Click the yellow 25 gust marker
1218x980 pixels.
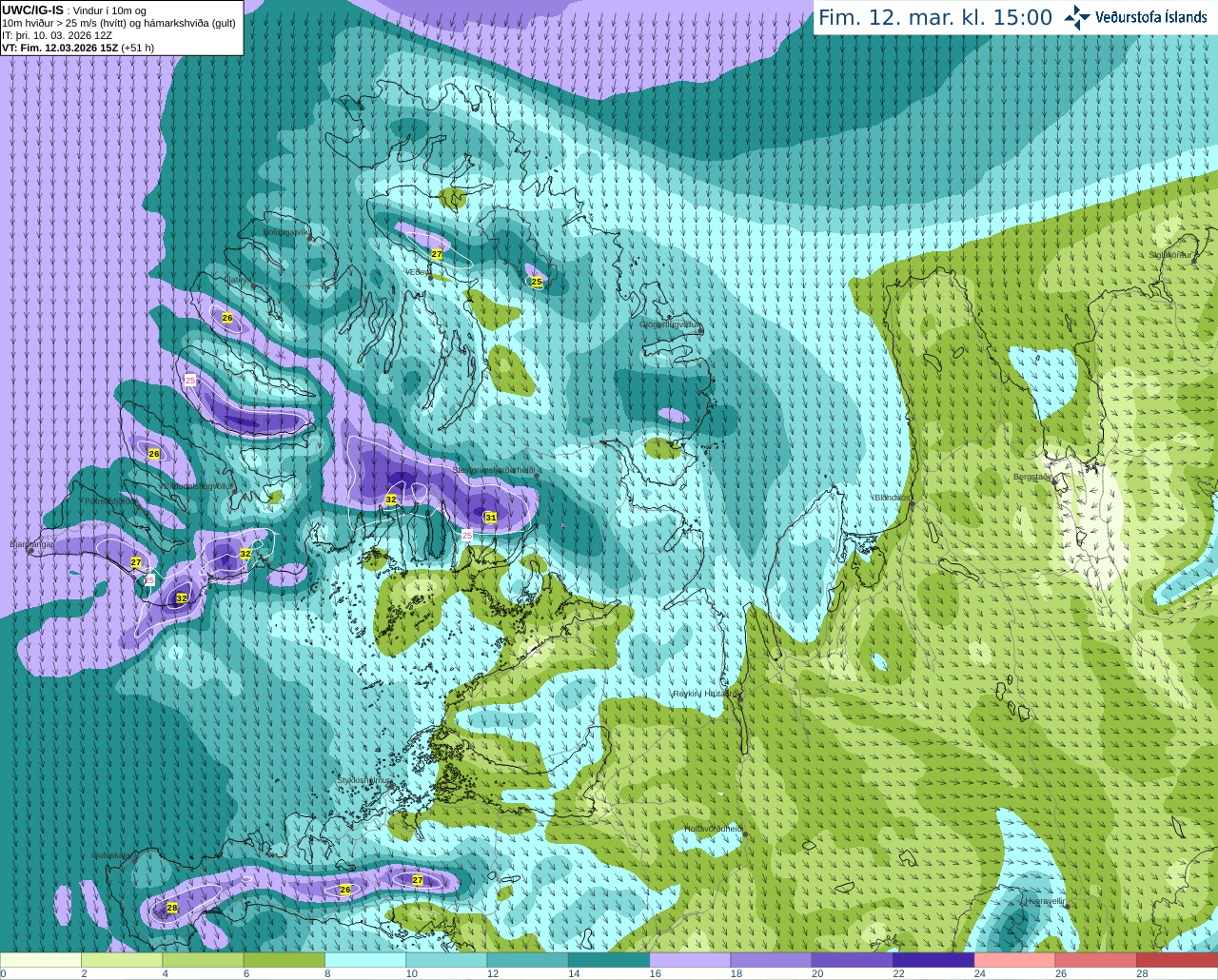[x=537, y=282]
